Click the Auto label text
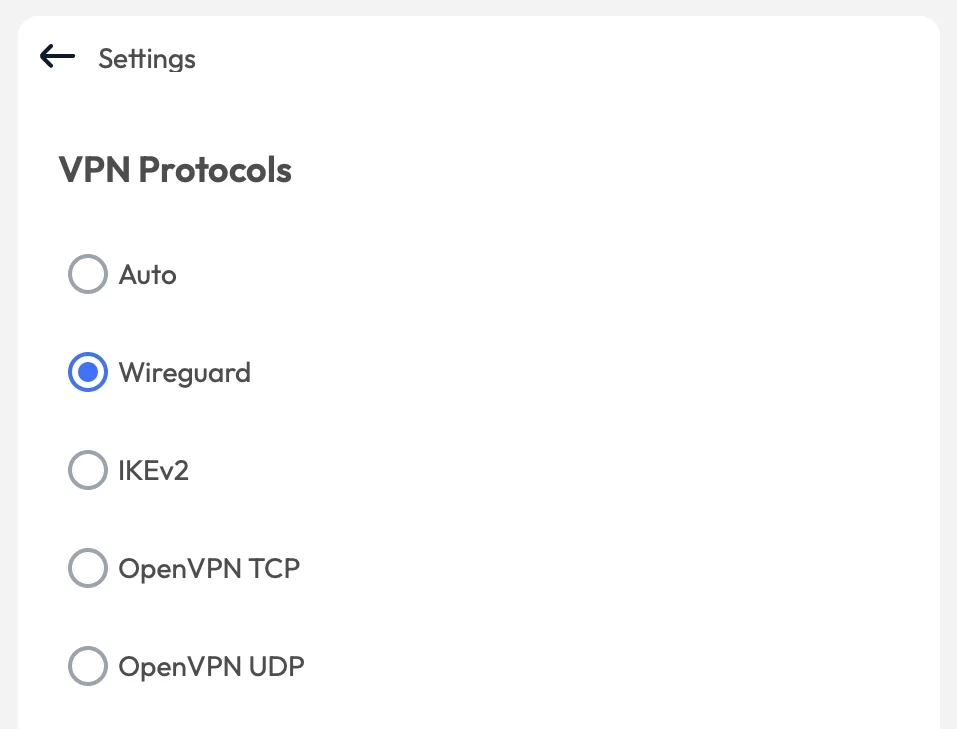Image resolution: width=957 pixels, height=729 pixels. tap(147, 274)
